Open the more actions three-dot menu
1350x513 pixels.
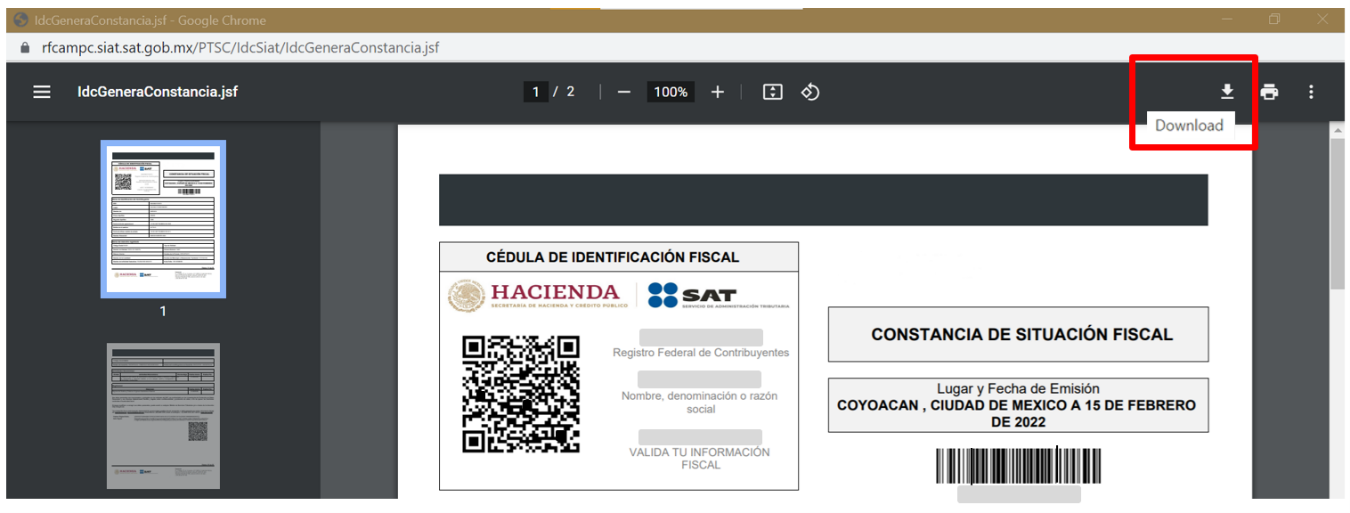[x=1311, y=92]
